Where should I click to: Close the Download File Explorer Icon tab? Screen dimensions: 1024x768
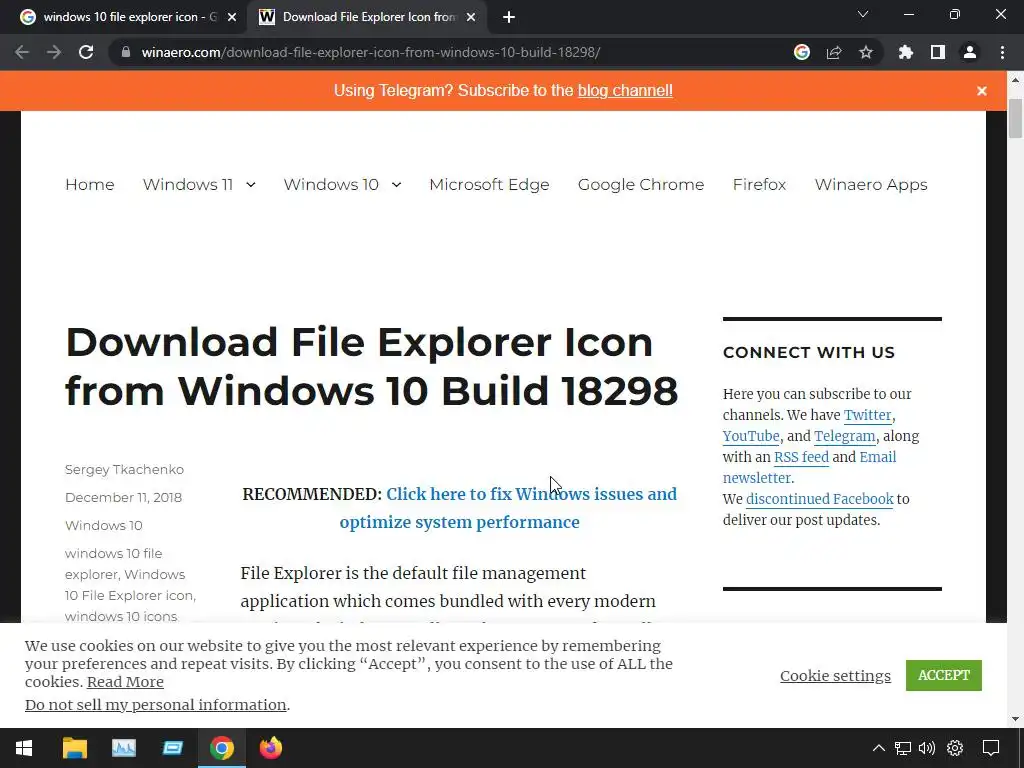click(x=471, y=17)
